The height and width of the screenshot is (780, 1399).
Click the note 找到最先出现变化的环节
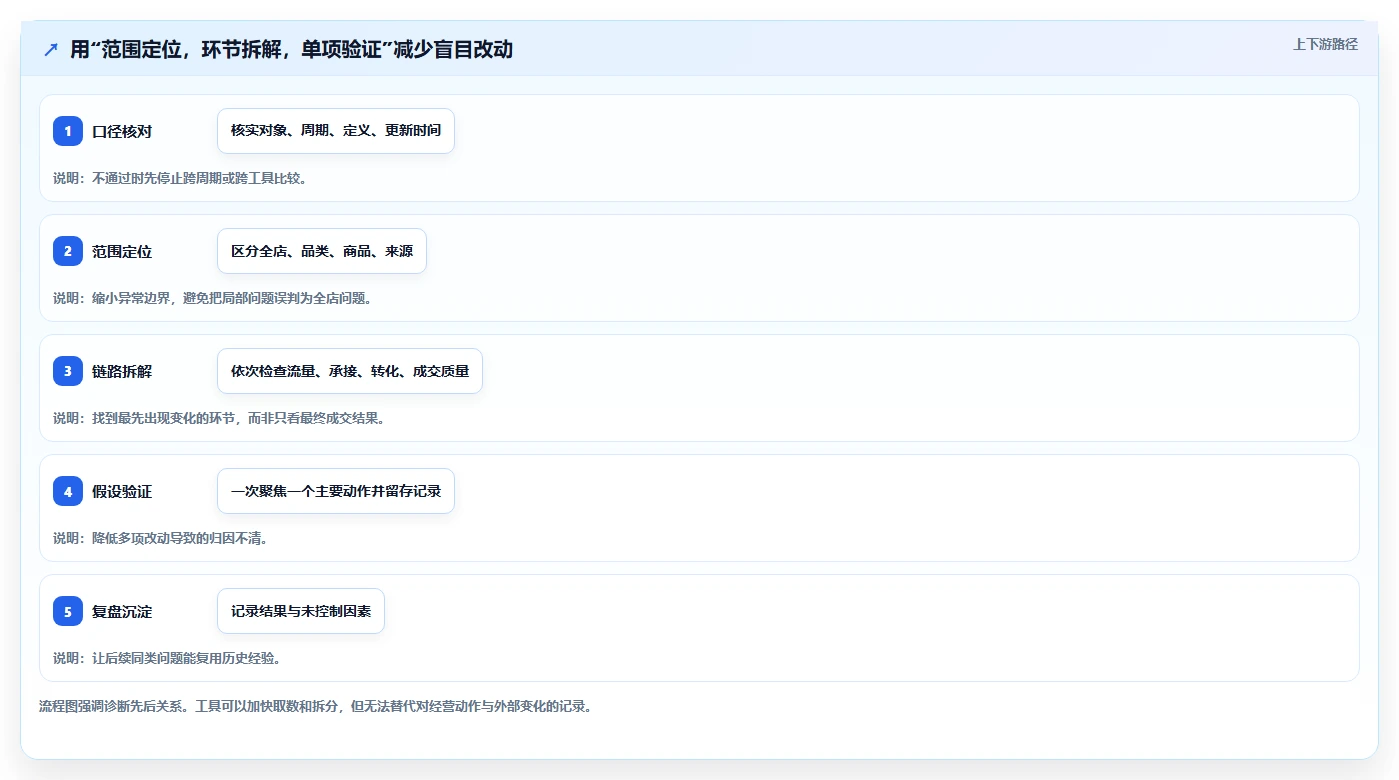[219, 418]
